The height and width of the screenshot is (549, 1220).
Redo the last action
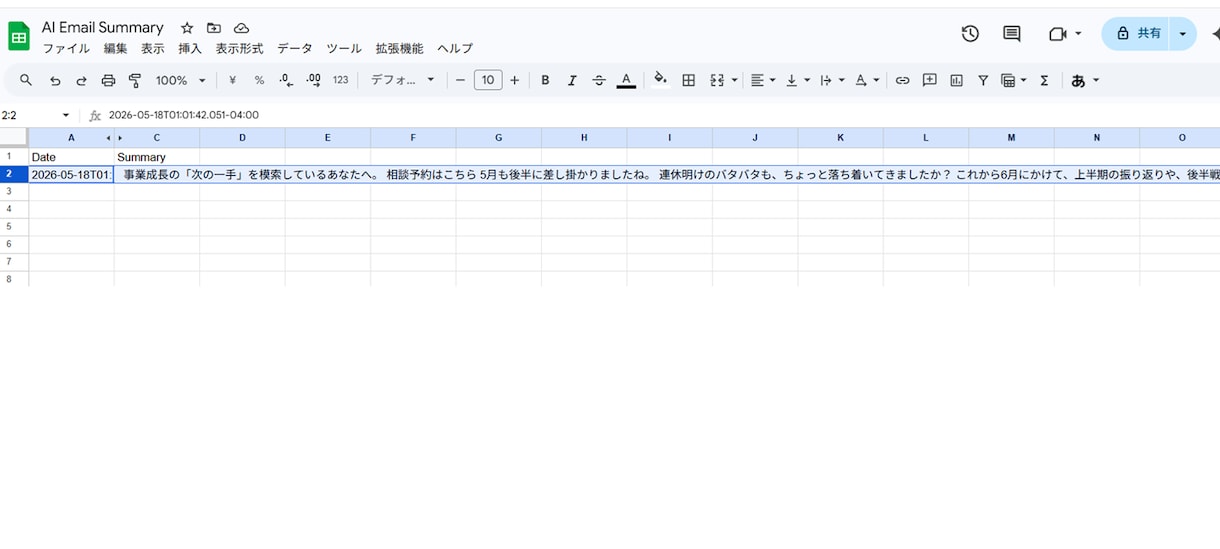(81, 80)
